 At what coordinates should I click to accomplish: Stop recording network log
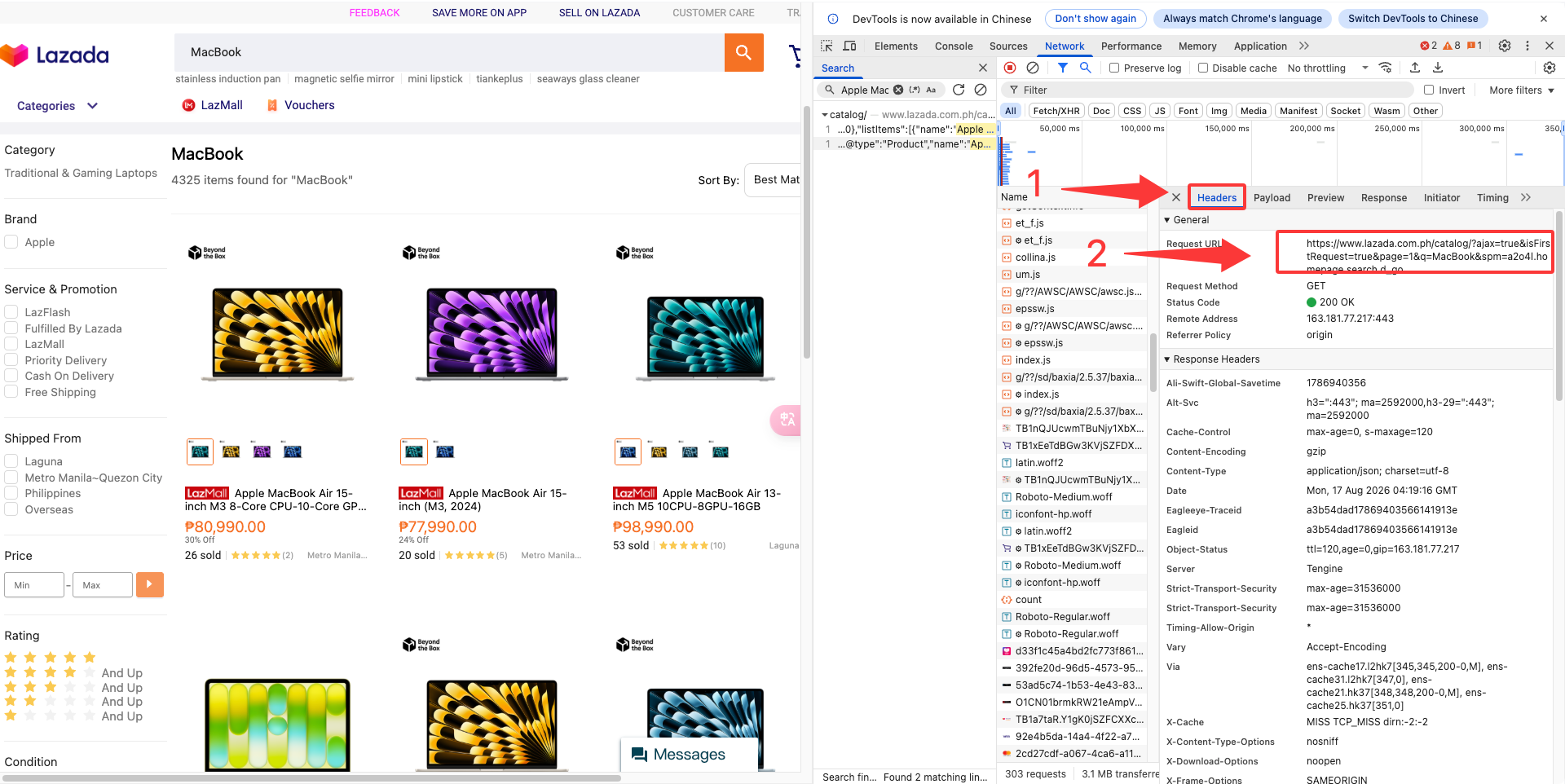click(x=1010, y=68)
